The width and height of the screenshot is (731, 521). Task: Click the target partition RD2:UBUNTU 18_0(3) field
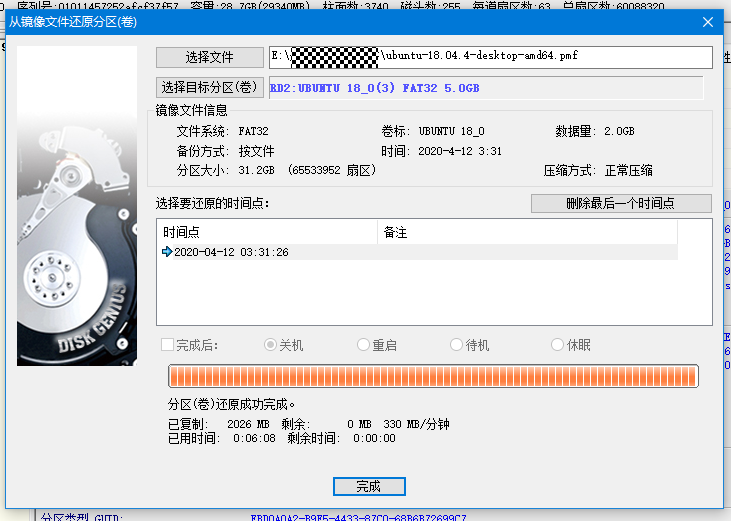[x=486, y=88]
